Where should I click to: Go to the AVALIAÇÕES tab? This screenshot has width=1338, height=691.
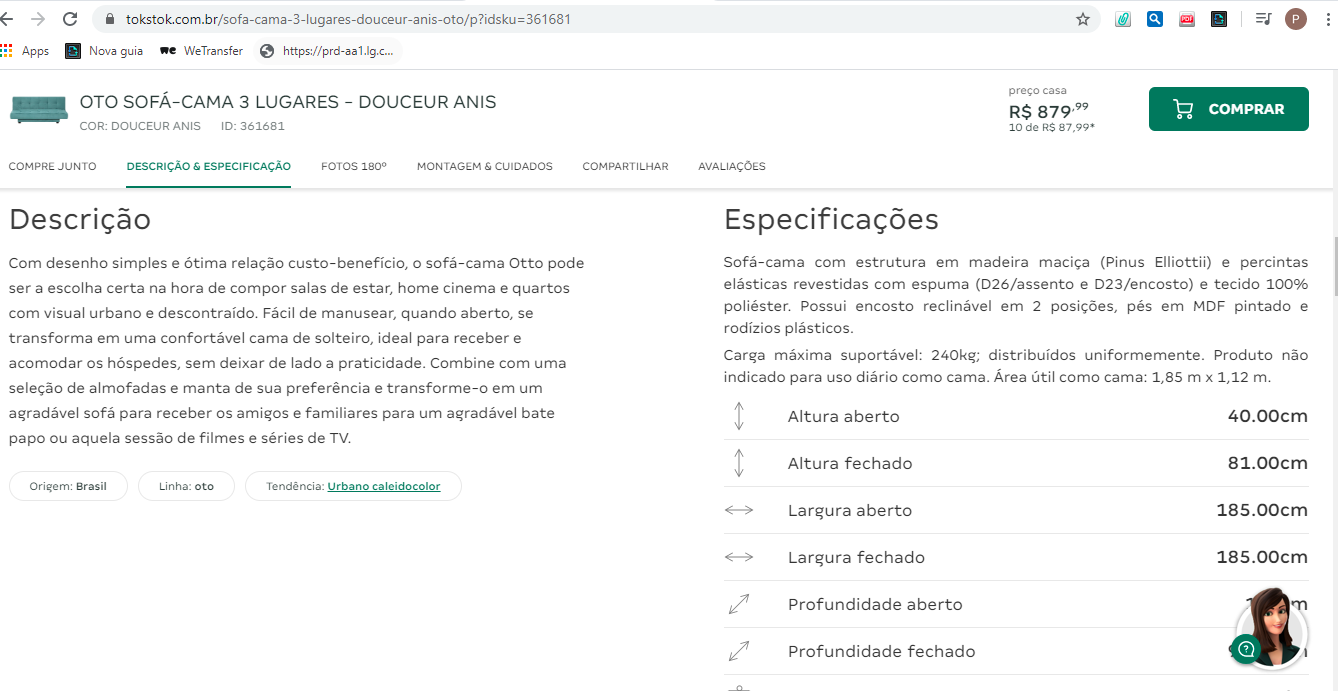pyautogui.click(x=732, y=166)
